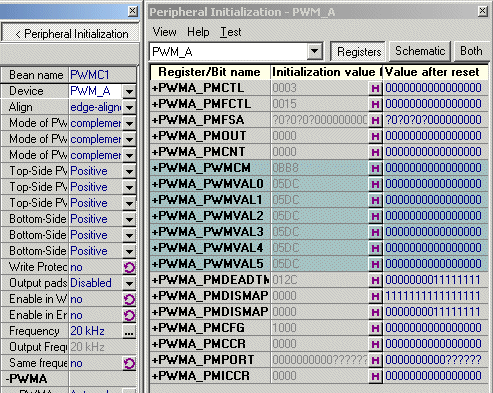Click the Align property label
Image resolution: width=493 pixels, height=393 pixels.
21,107
